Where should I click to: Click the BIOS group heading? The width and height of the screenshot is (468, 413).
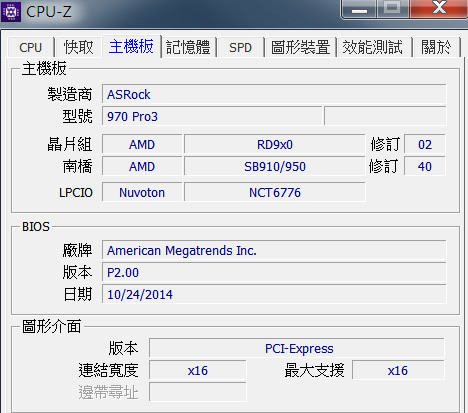point(36,227)
